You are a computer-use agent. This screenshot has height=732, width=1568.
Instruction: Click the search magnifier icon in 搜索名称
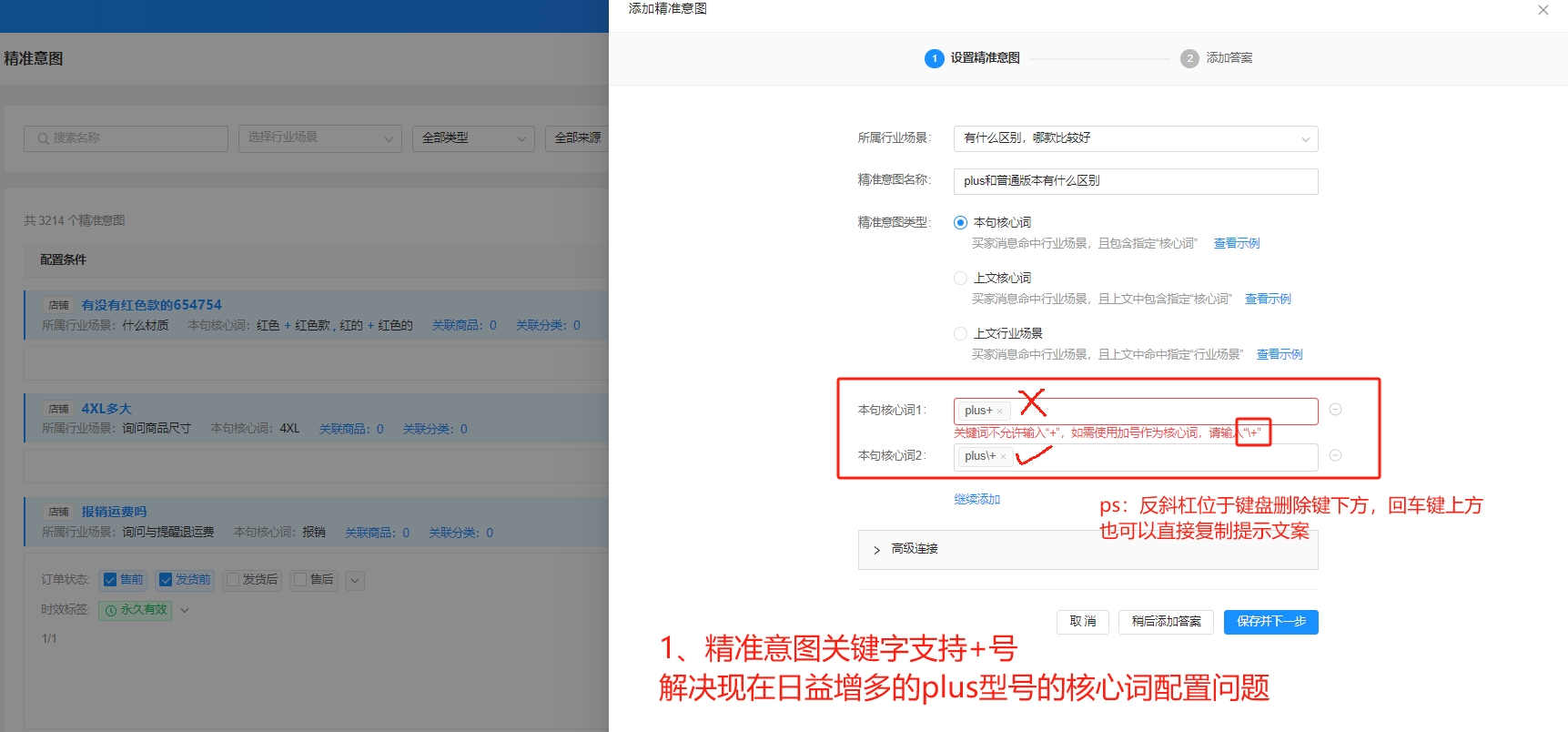(x=43, y=138)
